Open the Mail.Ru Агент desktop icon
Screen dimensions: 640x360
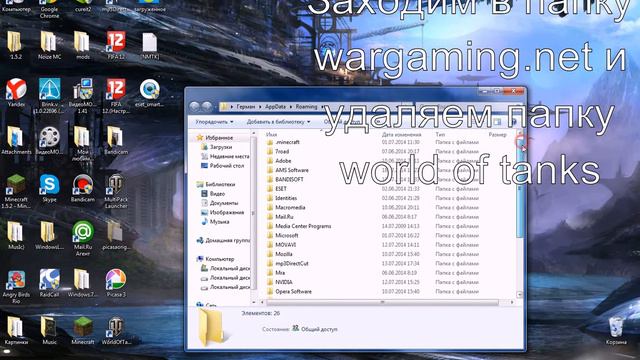pyautogui.click(x=83, y=238)
